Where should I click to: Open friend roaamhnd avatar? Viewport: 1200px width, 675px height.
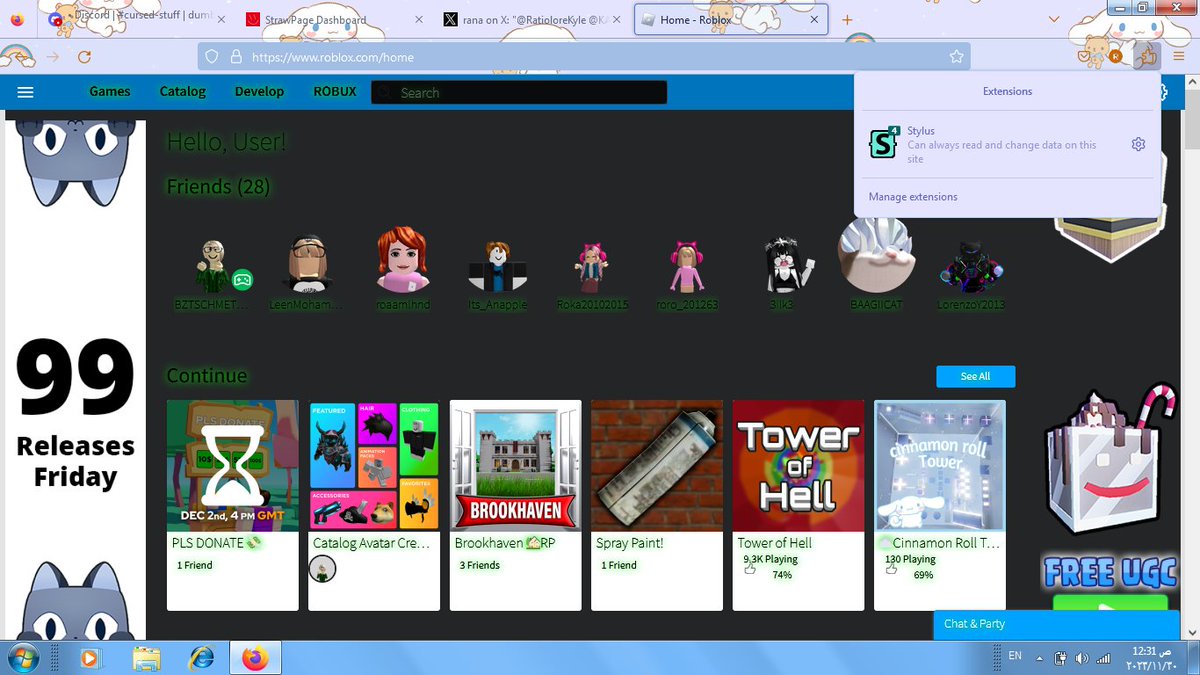(404, 261)
